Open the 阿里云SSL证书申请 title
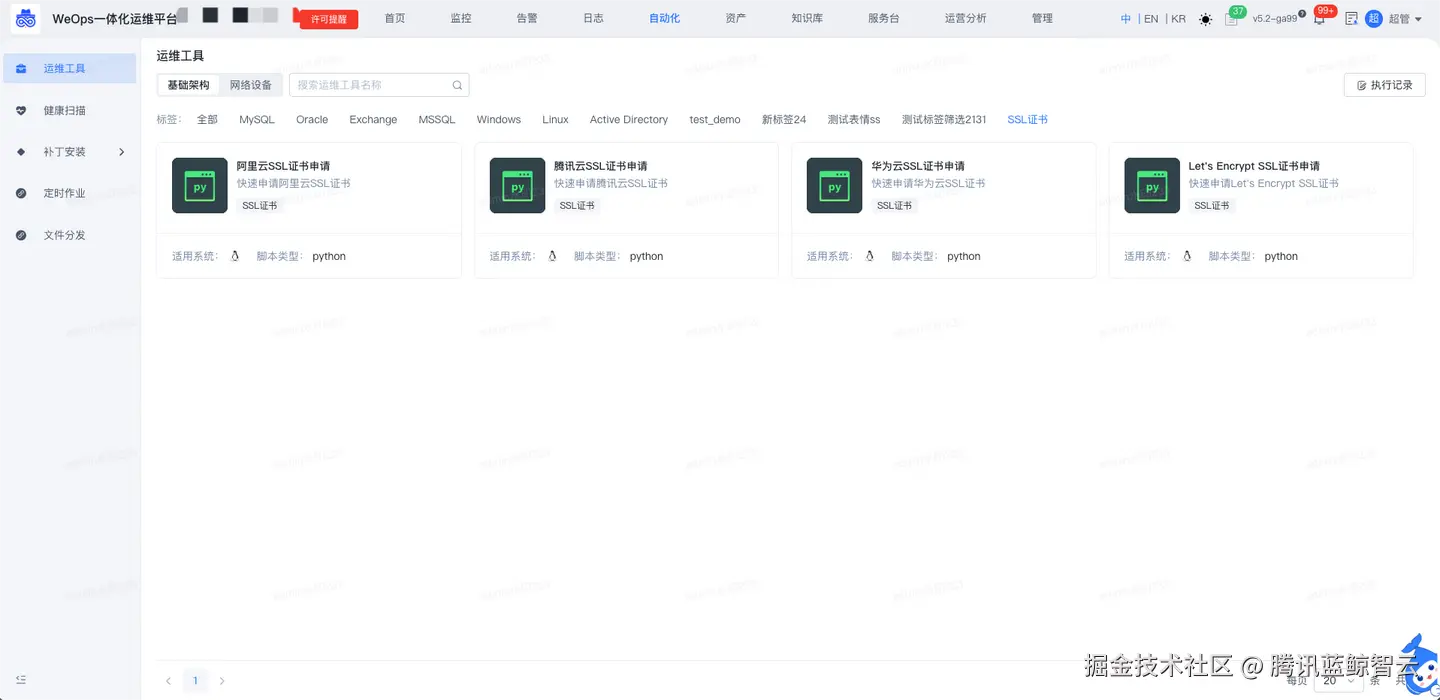The width and height of the screenshot is (1440, 700). (283, 166)
